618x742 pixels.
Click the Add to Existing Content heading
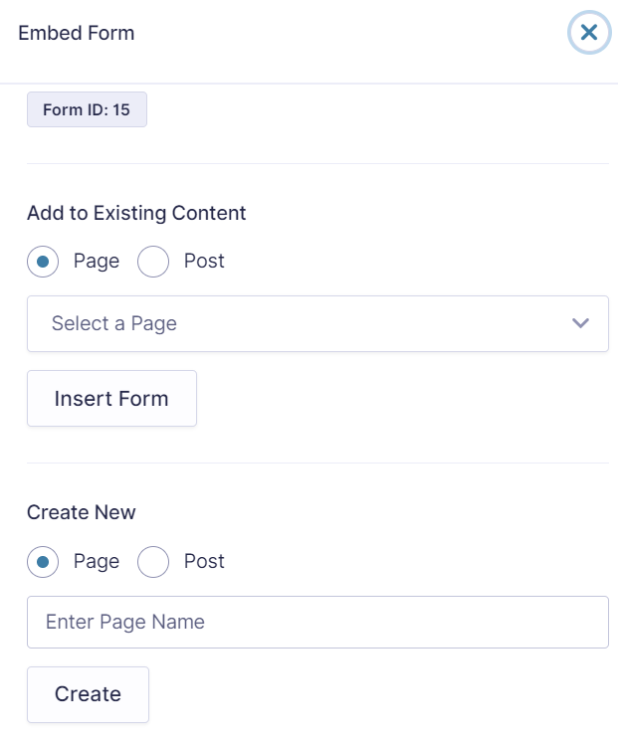click(x=136, y=213)
